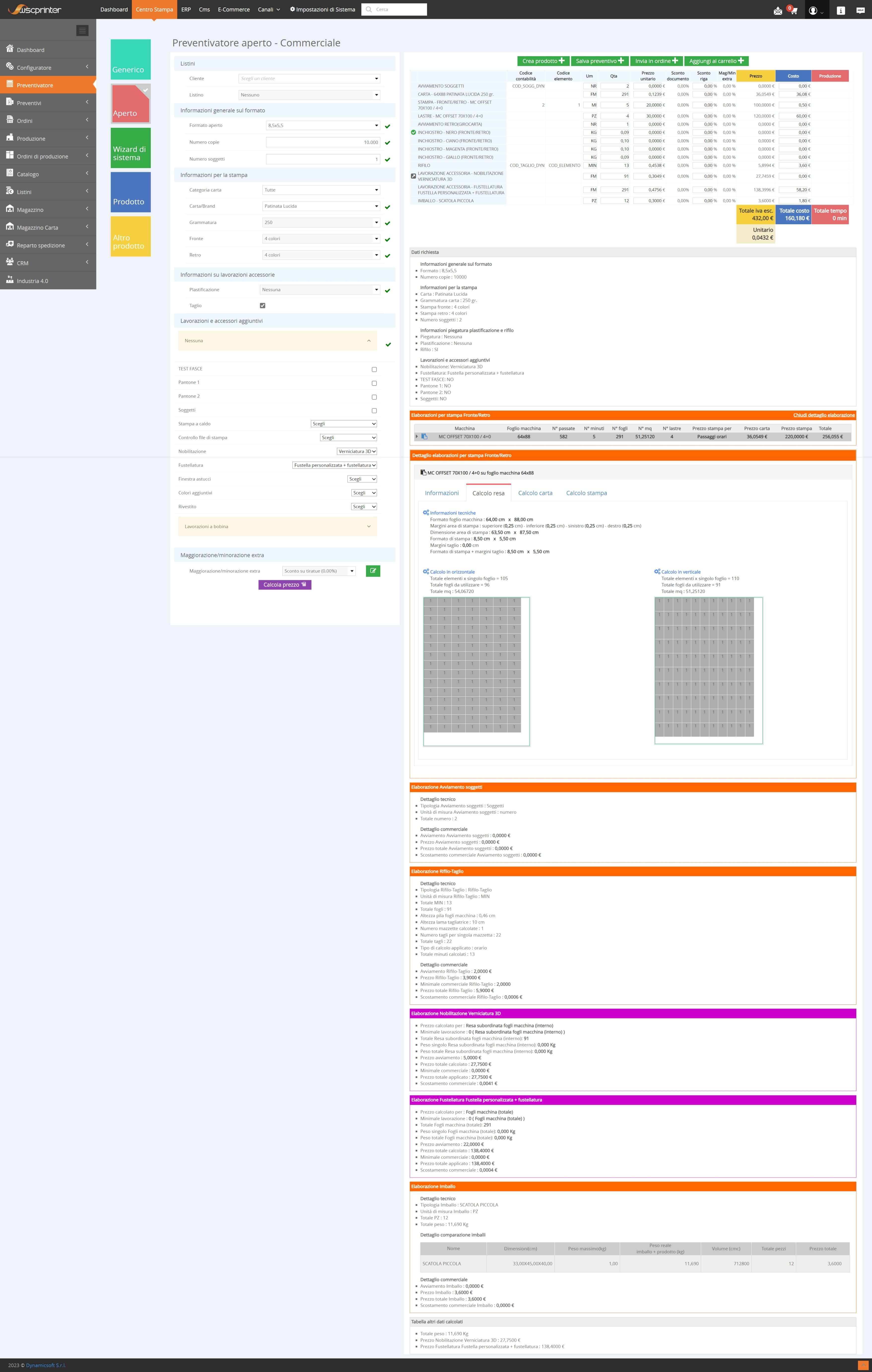Open the Produzione sidebar section

click(48, 138)
